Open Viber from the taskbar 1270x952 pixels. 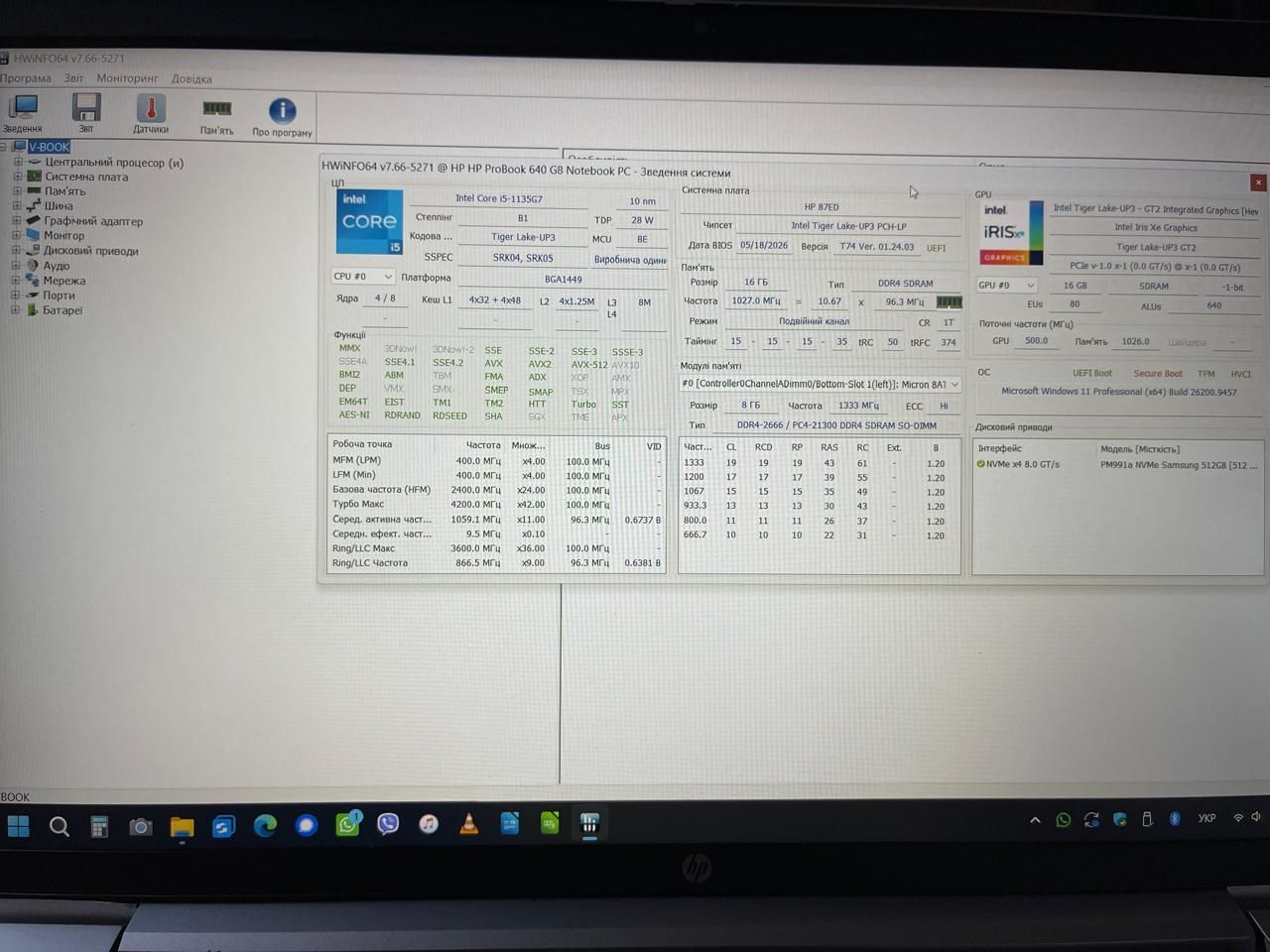388,824
